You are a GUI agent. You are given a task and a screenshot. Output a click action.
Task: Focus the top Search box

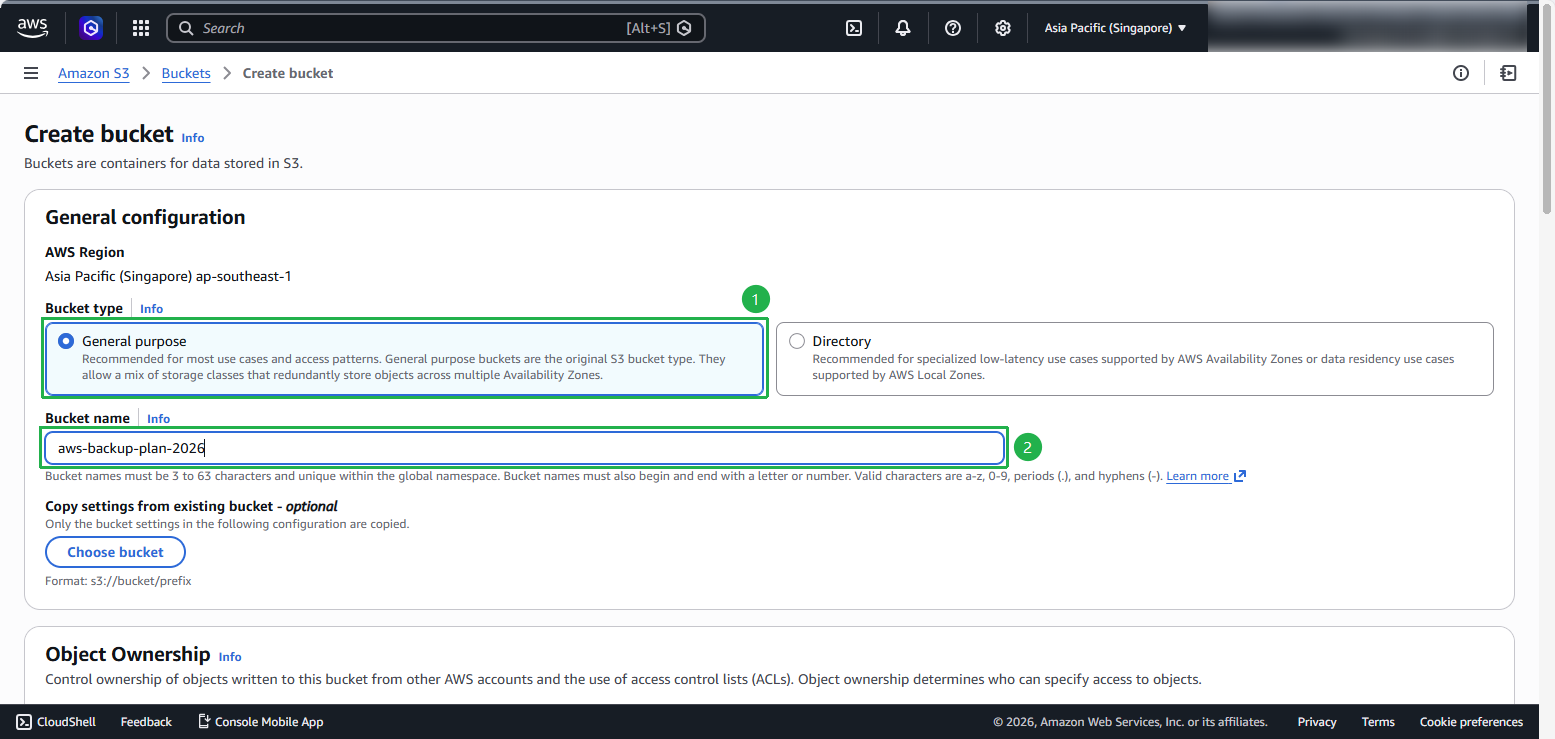[436, 28]
